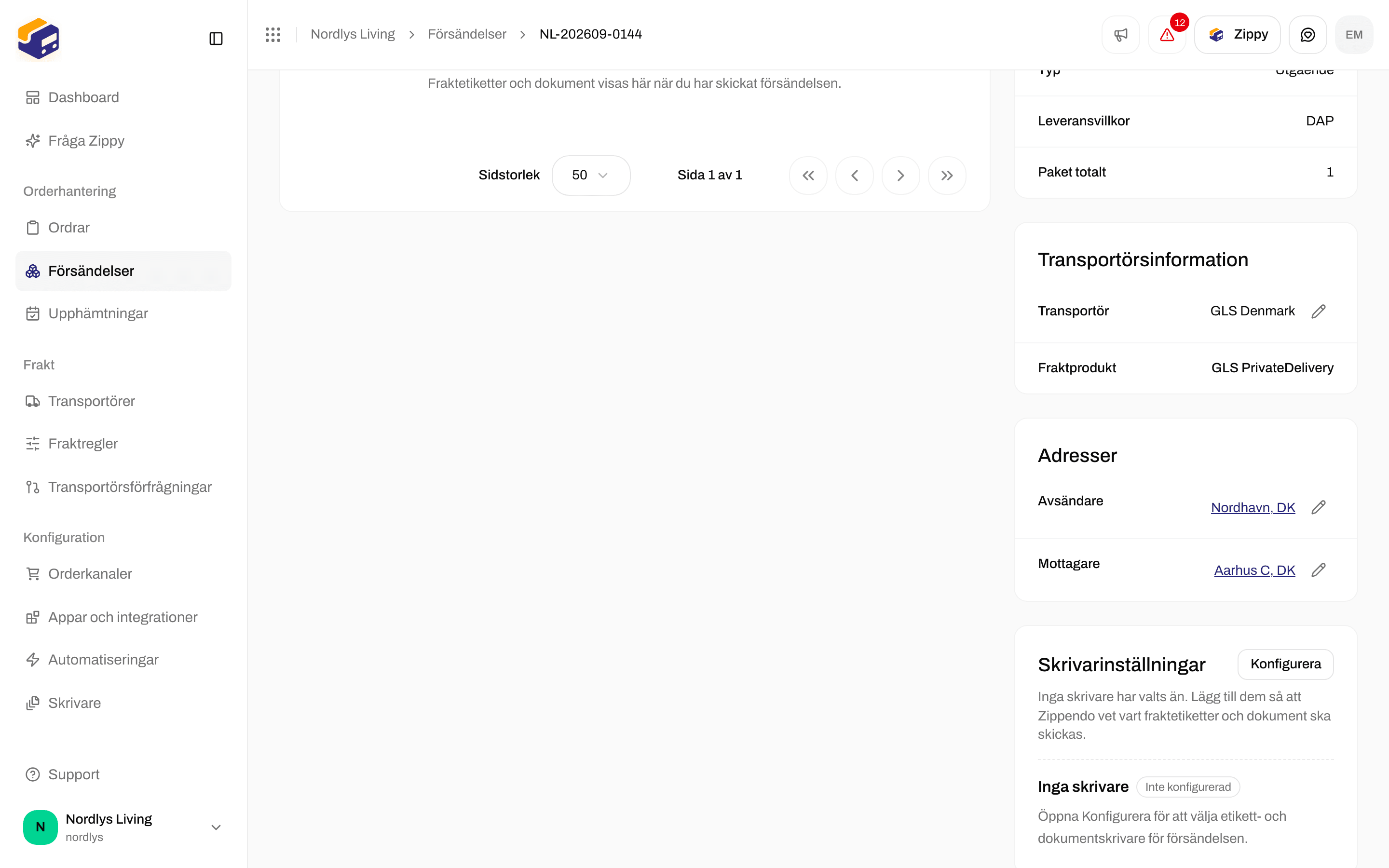1389x868 pixels.
Task: Open Sidstorlek 50 page size dropdown
Action: 591,175
